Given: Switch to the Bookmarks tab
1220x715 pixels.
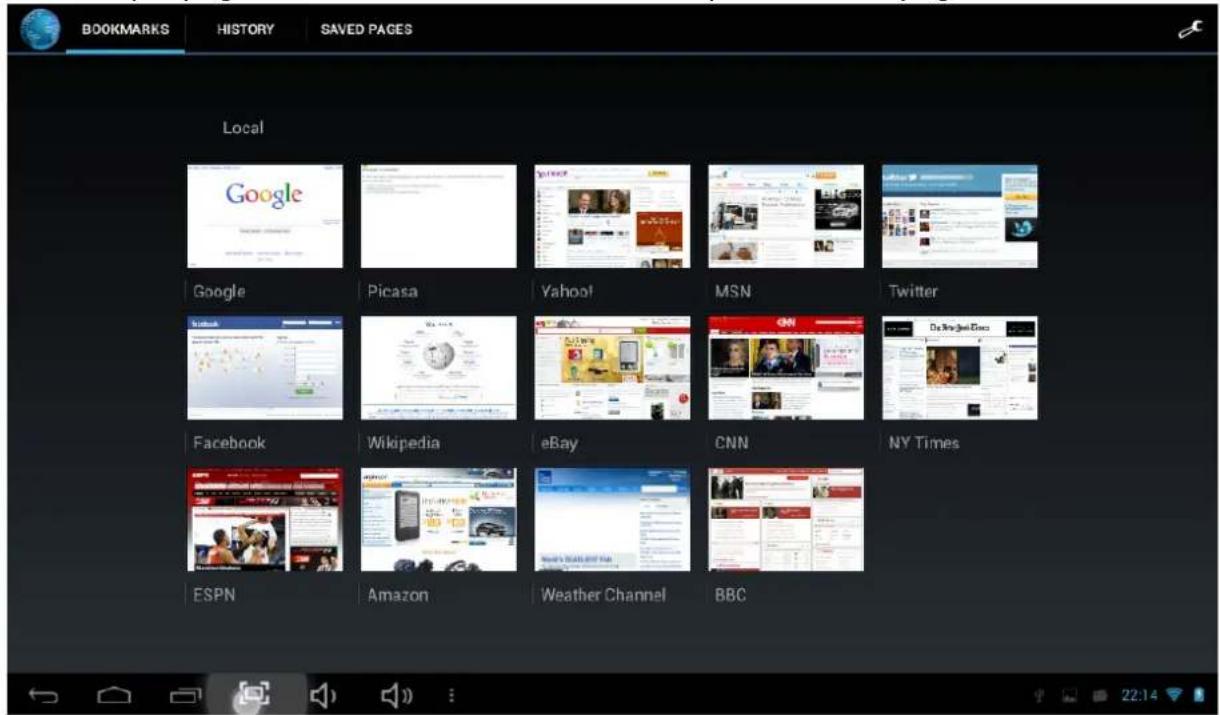Looking at the screenshot, I should click(126, 30).
